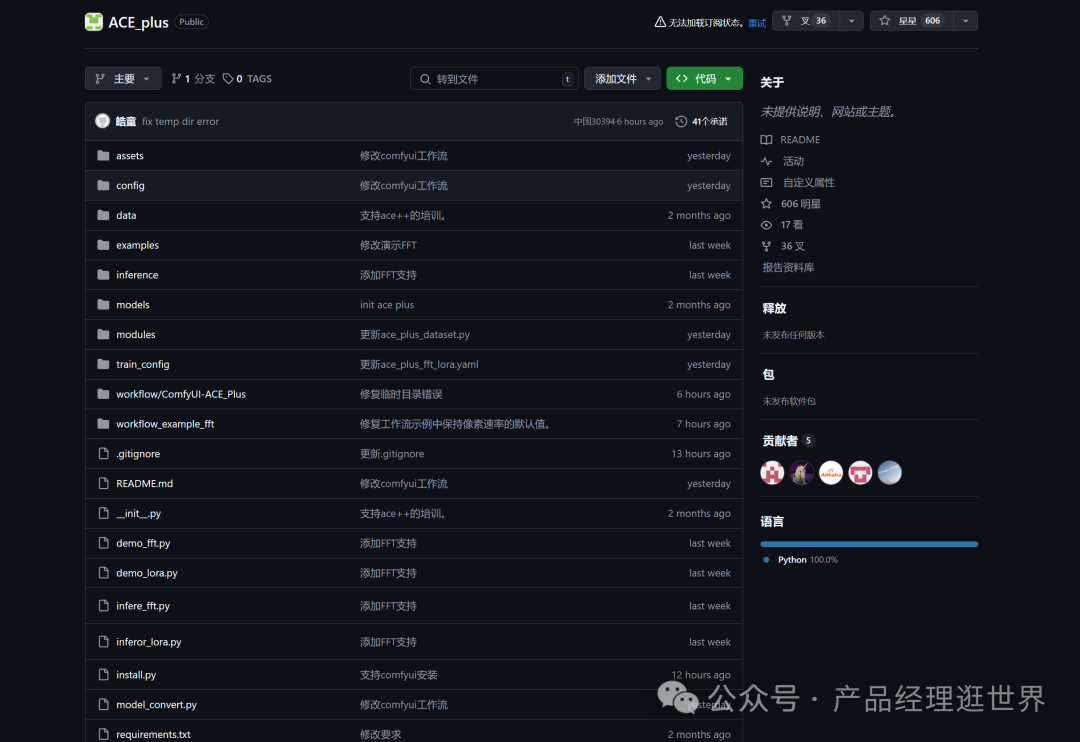Click the Python language bar
1080x742 pixels.
coord(869,544)
